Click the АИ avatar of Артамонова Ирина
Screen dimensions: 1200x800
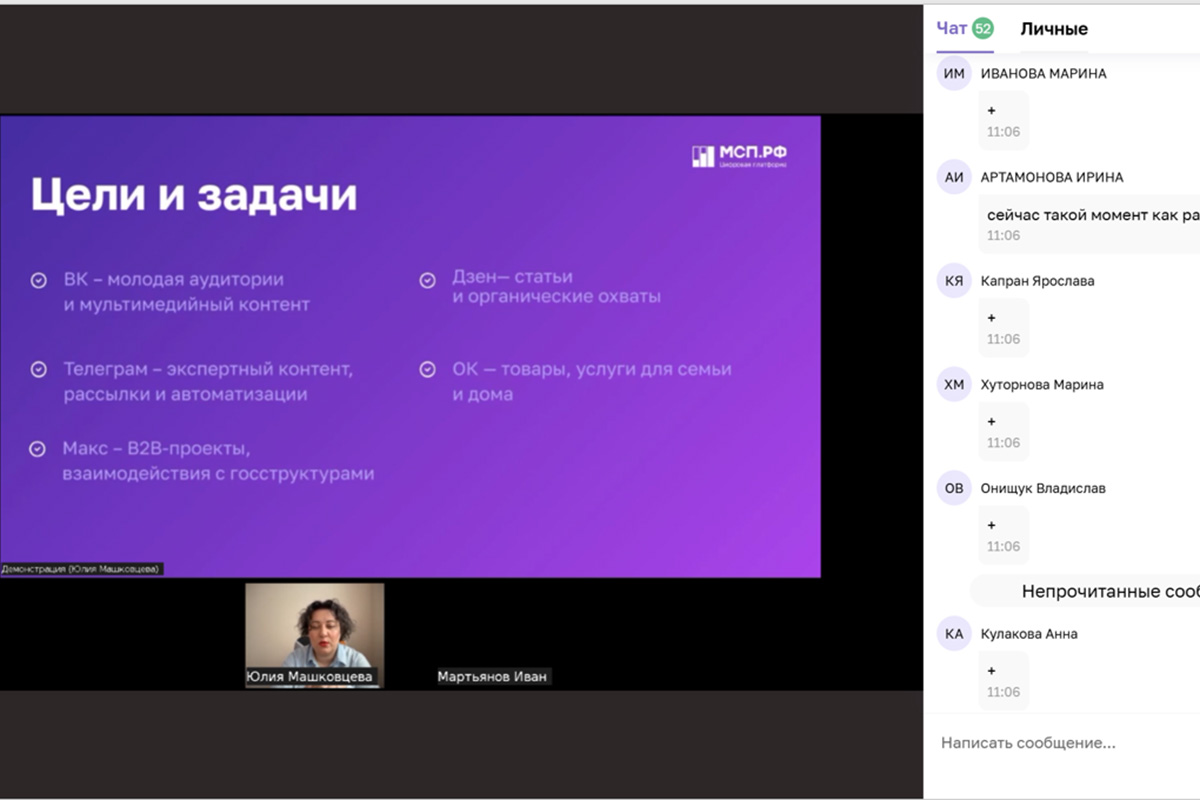point(954,177)
